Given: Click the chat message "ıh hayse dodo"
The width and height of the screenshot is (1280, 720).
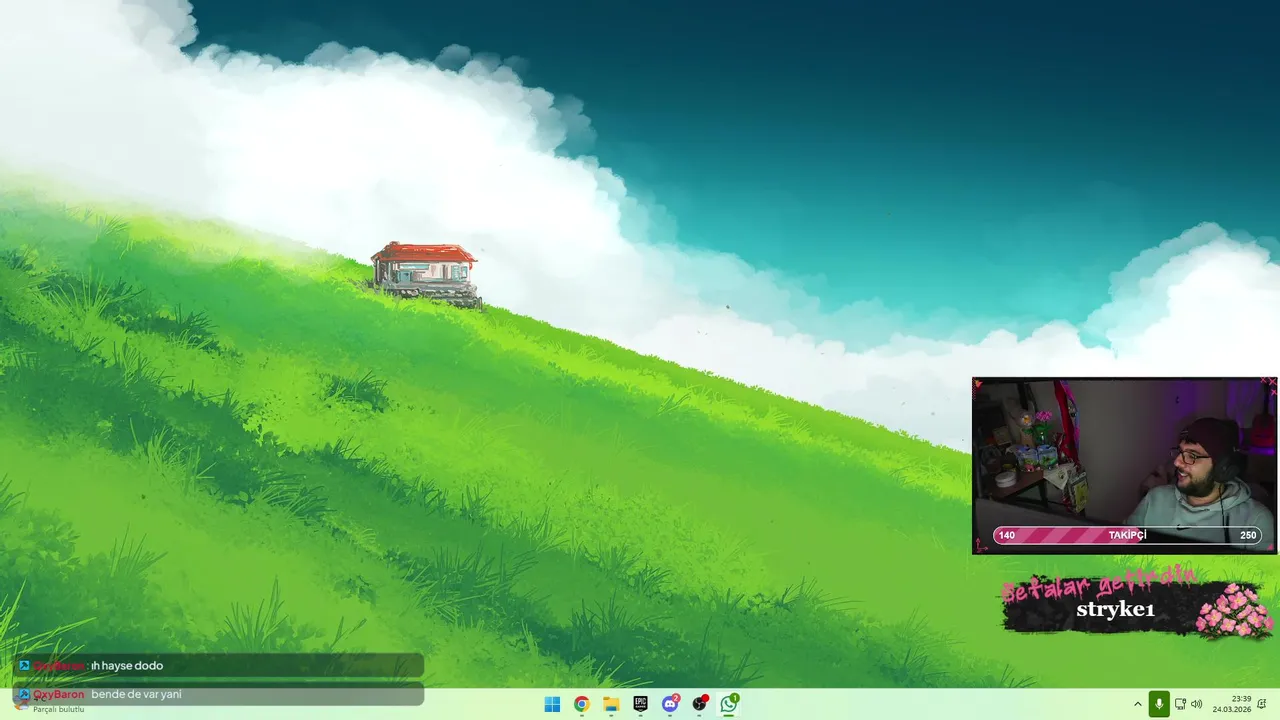Looking at the screenshot, I should point(127,665).
